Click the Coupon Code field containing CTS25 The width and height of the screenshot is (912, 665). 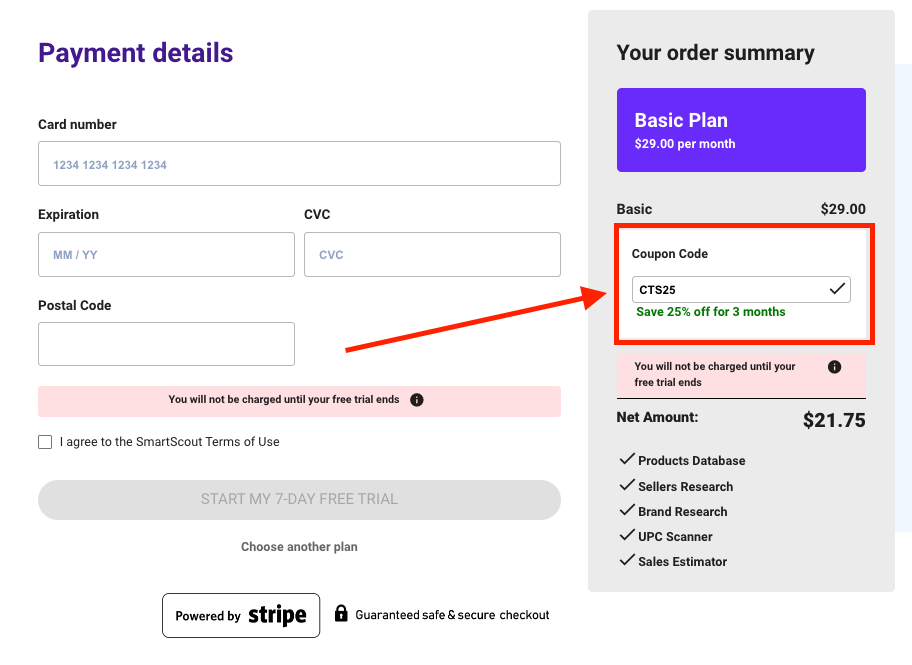[x=730, y=290]
